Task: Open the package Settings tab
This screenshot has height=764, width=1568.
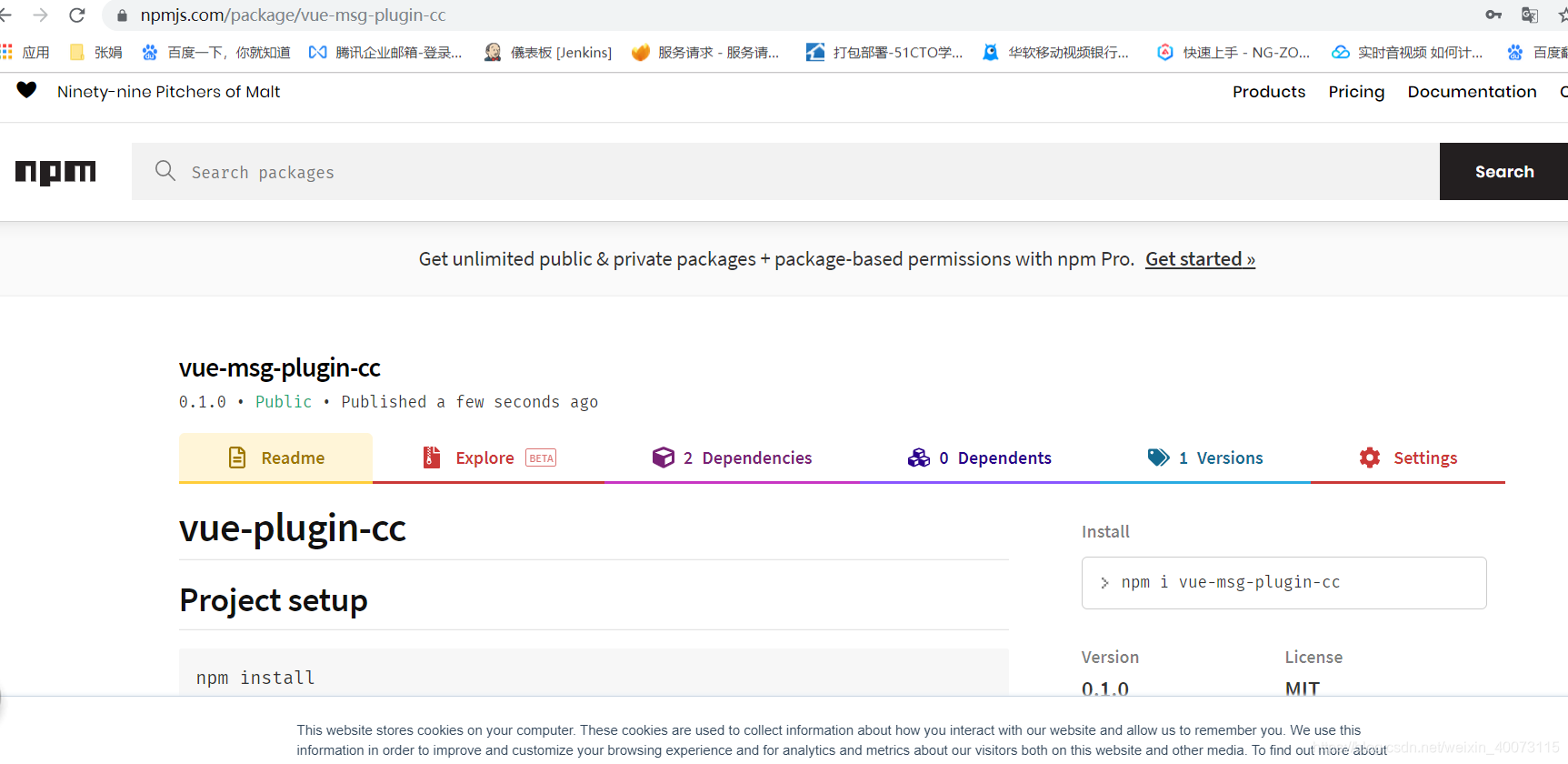Action: (x=1408, y=457)
